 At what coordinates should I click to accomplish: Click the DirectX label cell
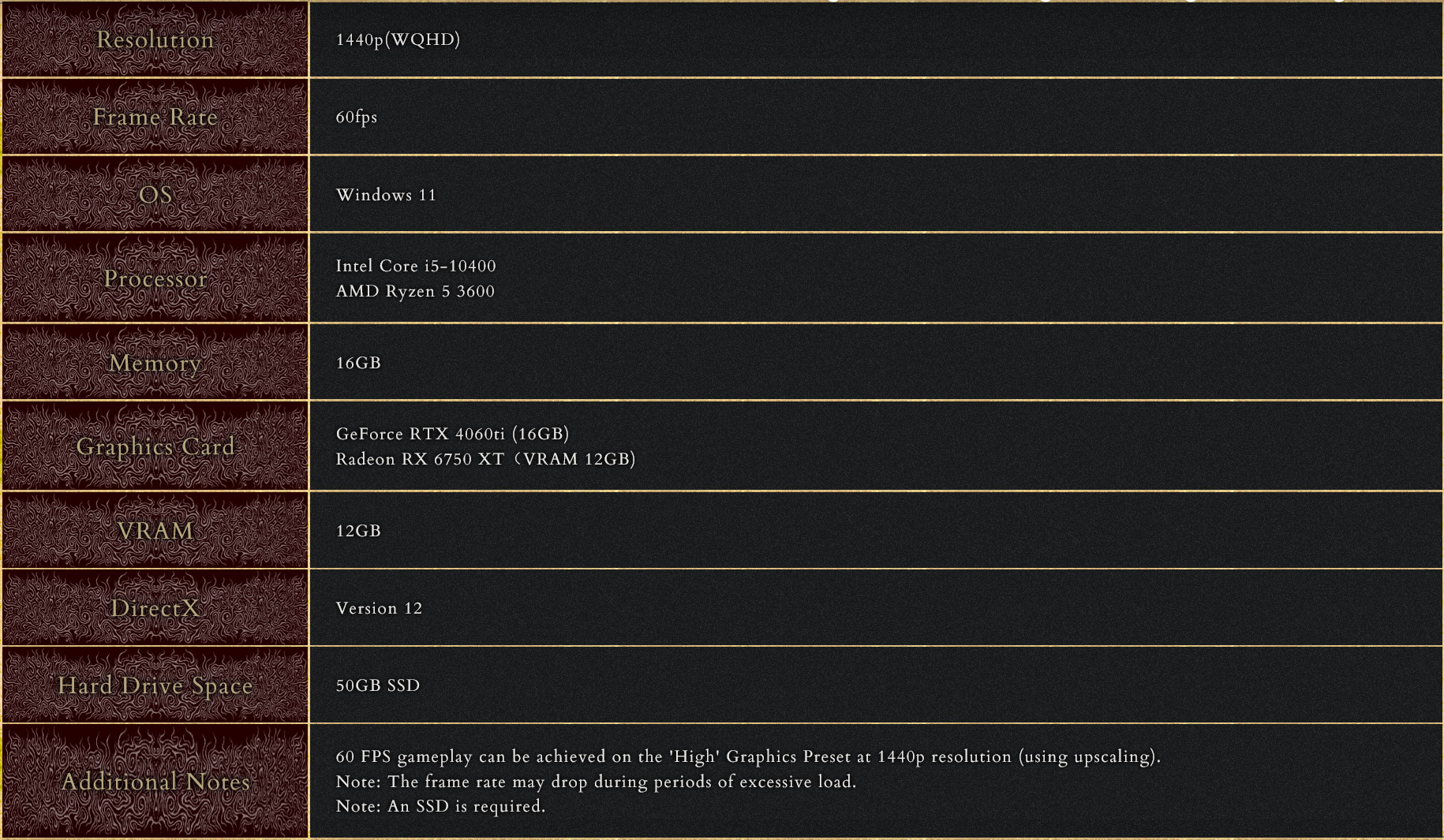coord(155,608)
